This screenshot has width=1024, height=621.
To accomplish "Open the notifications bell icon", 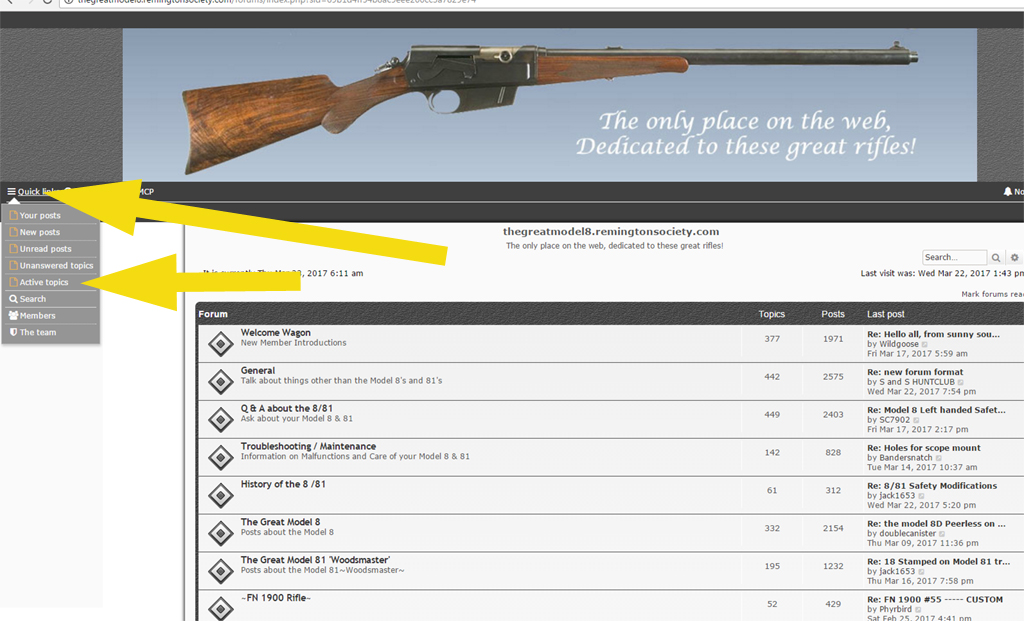I will (1008, 191).
